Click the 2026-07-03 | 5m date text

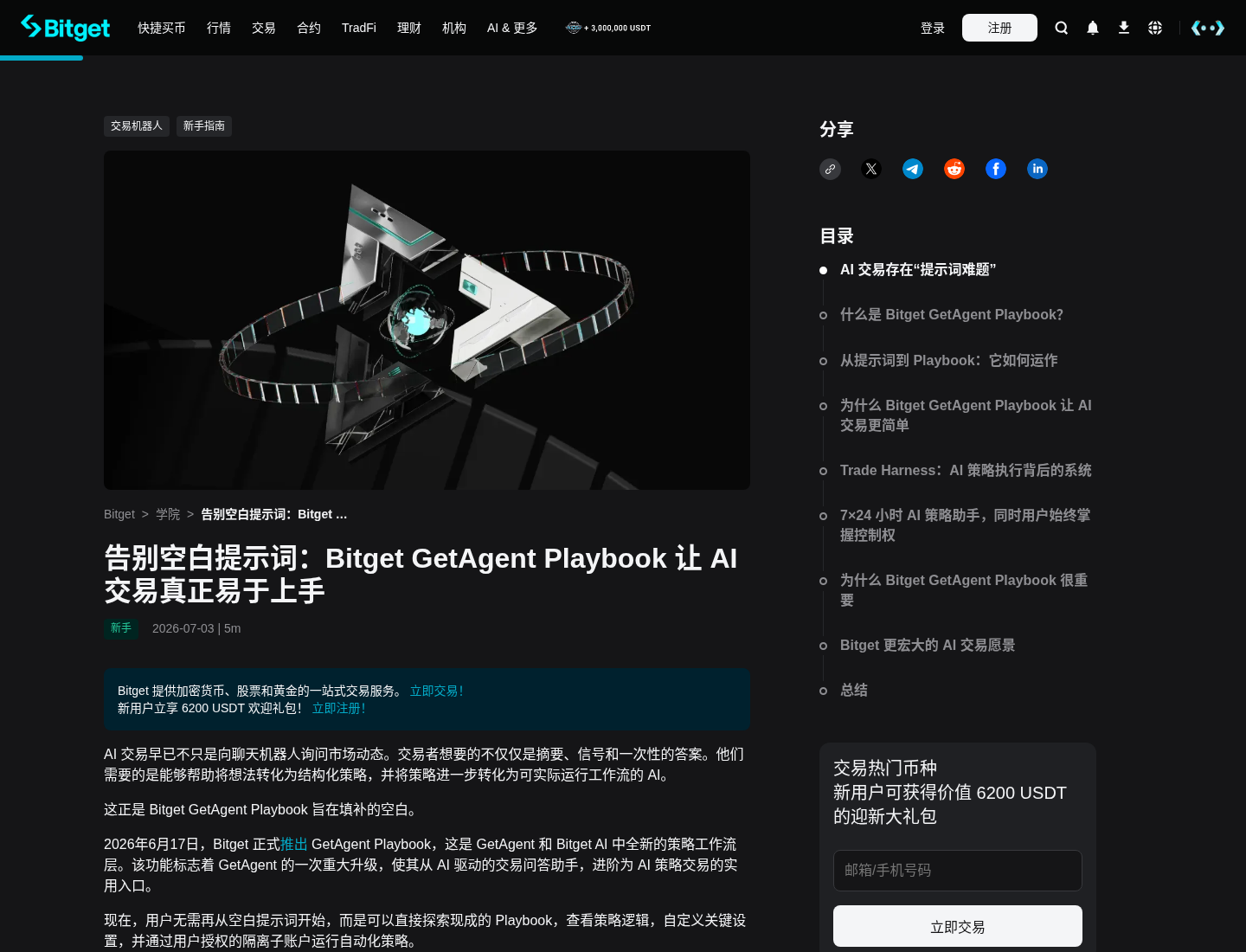tap(196, 628)
